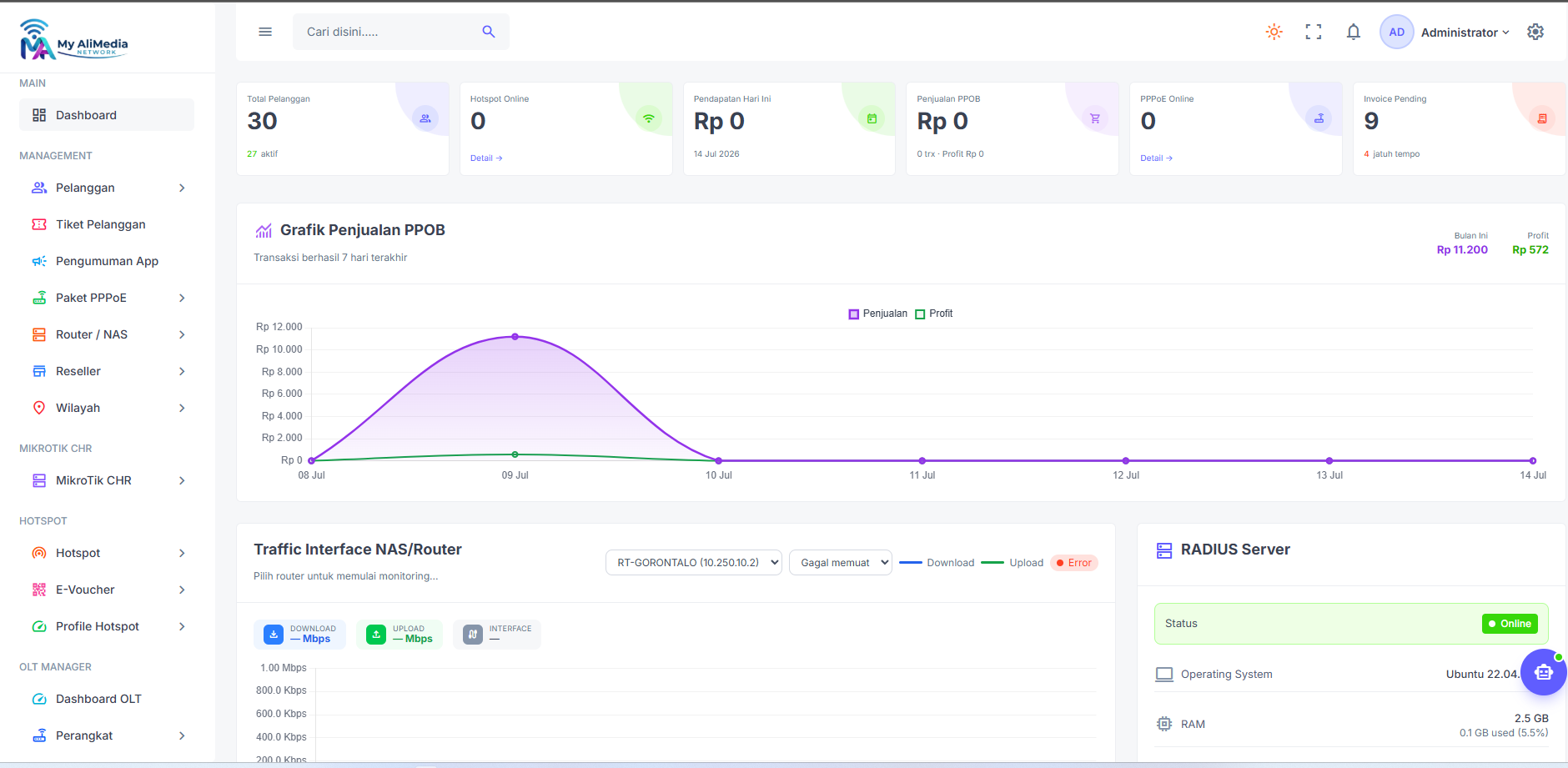The width and height of the screenshot is (1568, 768).
Task: Click Hotspot Online wifi icon
Action: [x=649, y=118]
